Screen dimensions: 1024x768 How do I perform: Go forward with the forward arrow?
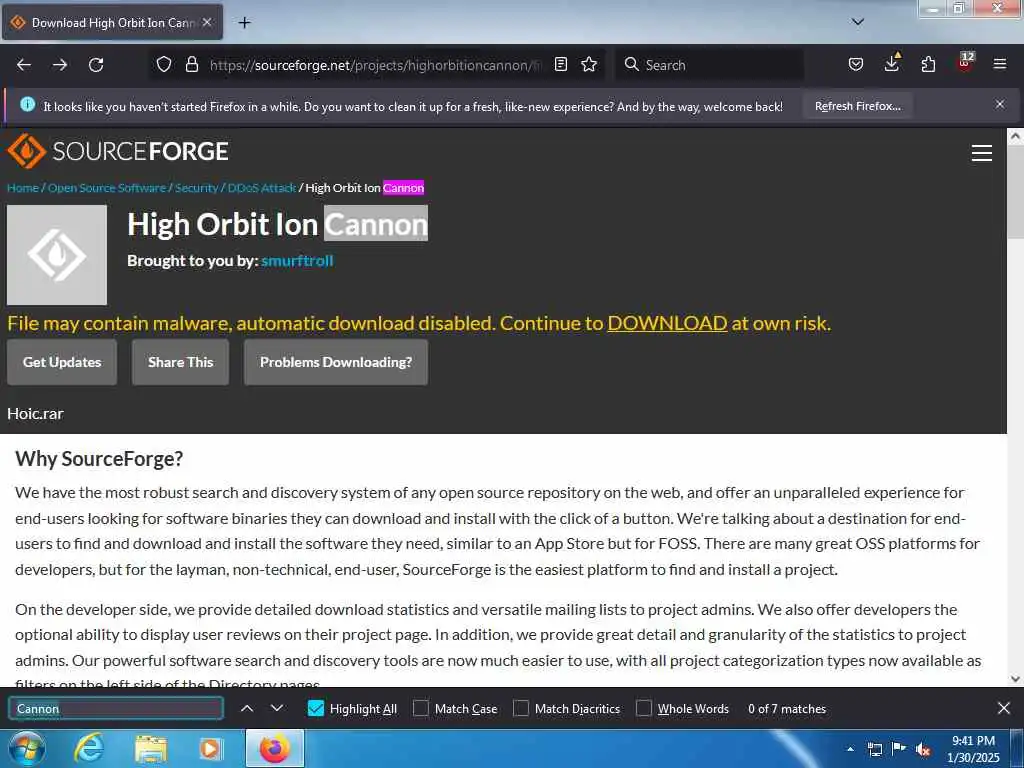click(x=60, y=65)
